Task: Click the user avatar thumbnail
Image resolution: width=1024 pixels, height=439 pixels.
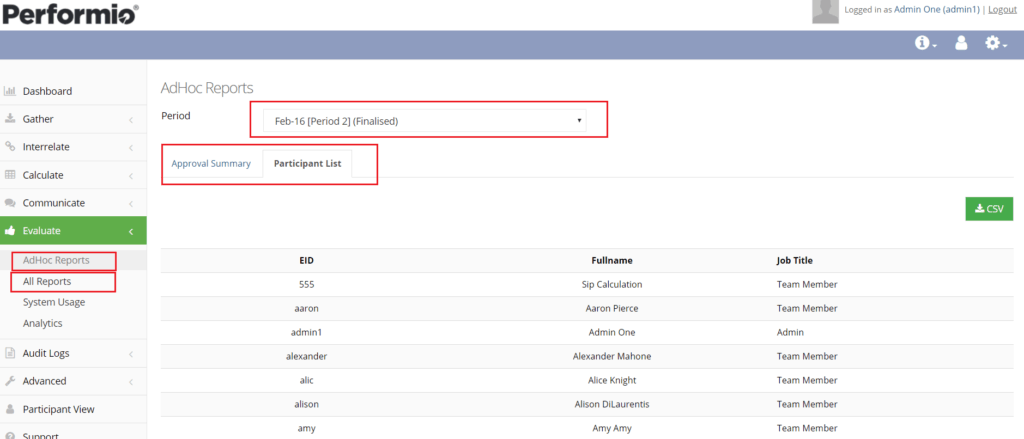Action: [x=825, y=11]
